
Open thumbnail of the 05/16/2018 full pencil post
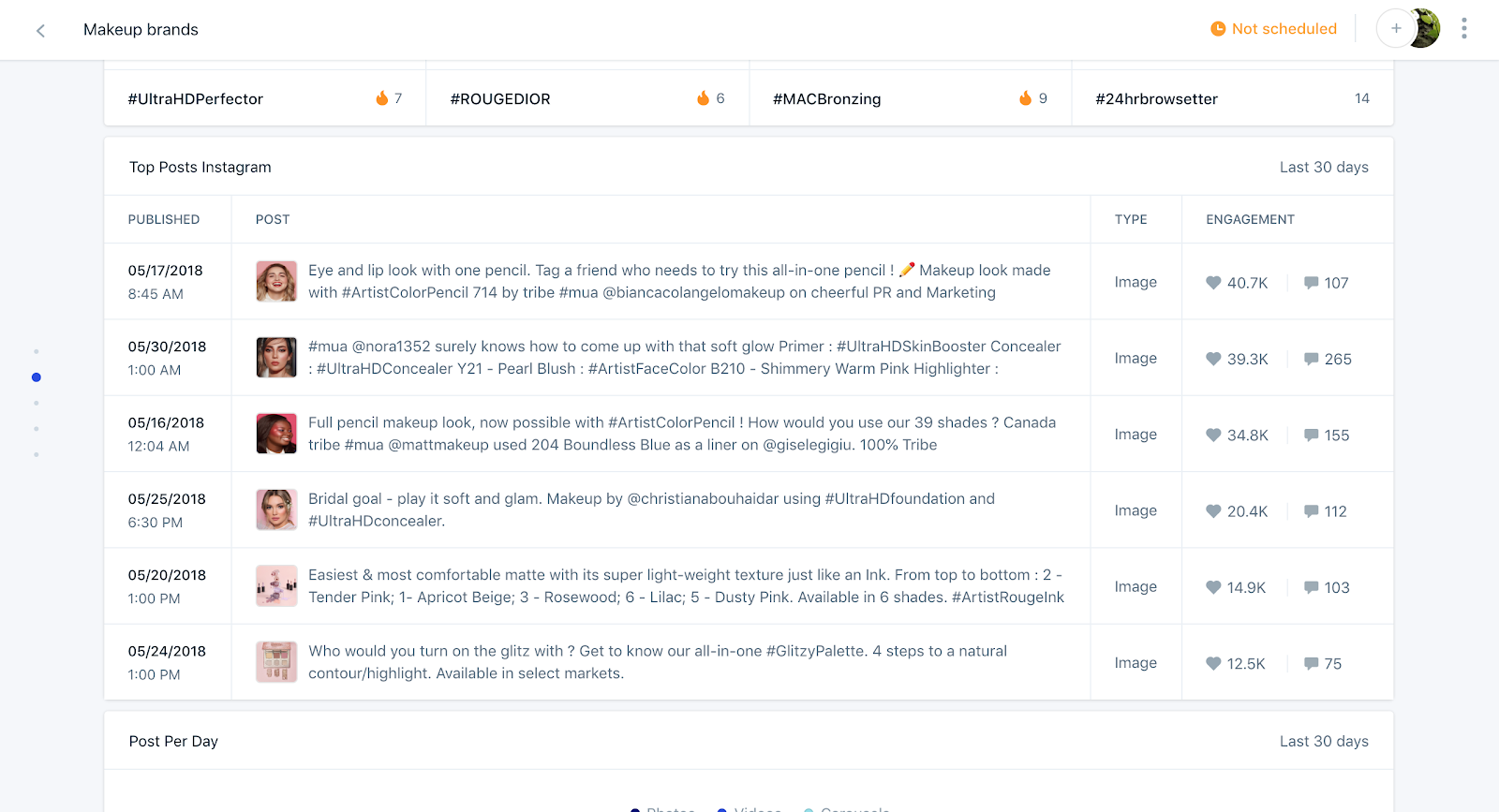pos(276,434)
